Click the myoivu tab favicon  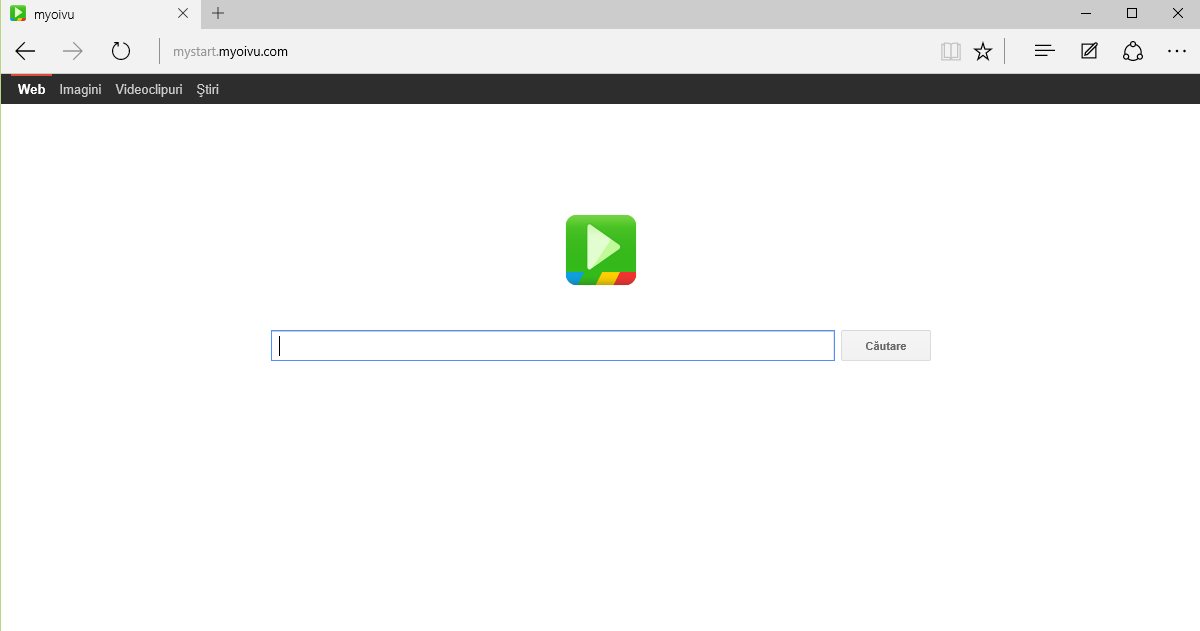click(x=18, y=13)
